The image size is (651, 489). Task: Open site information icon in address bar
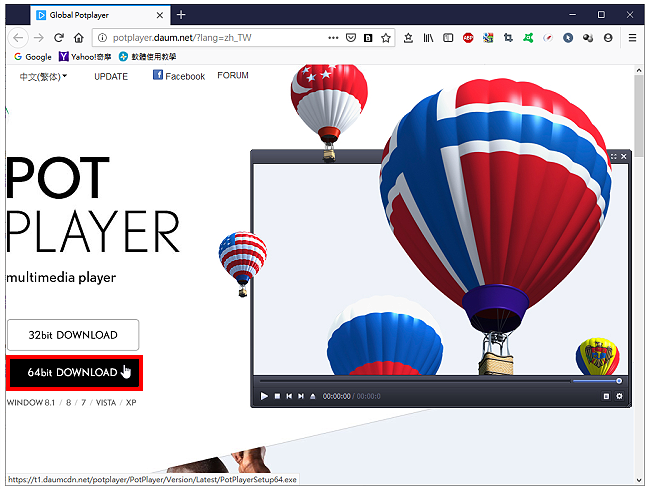102,38
